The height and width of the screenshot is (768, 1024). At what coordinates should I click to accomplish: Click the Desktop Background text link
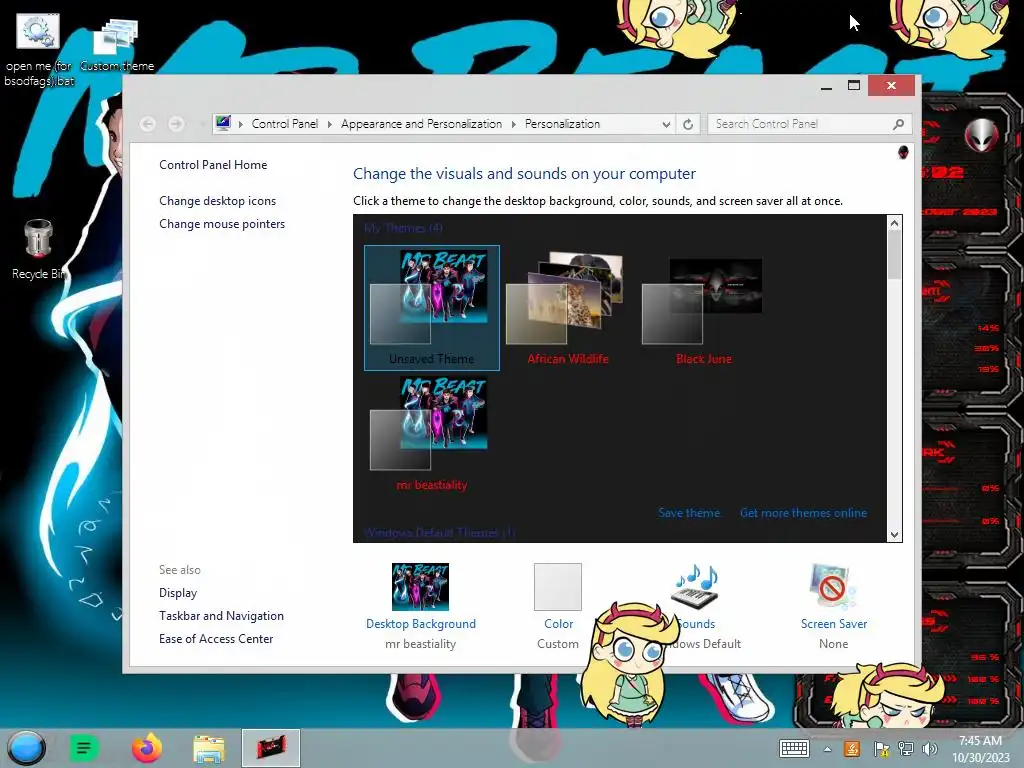(x=421, y=624)
